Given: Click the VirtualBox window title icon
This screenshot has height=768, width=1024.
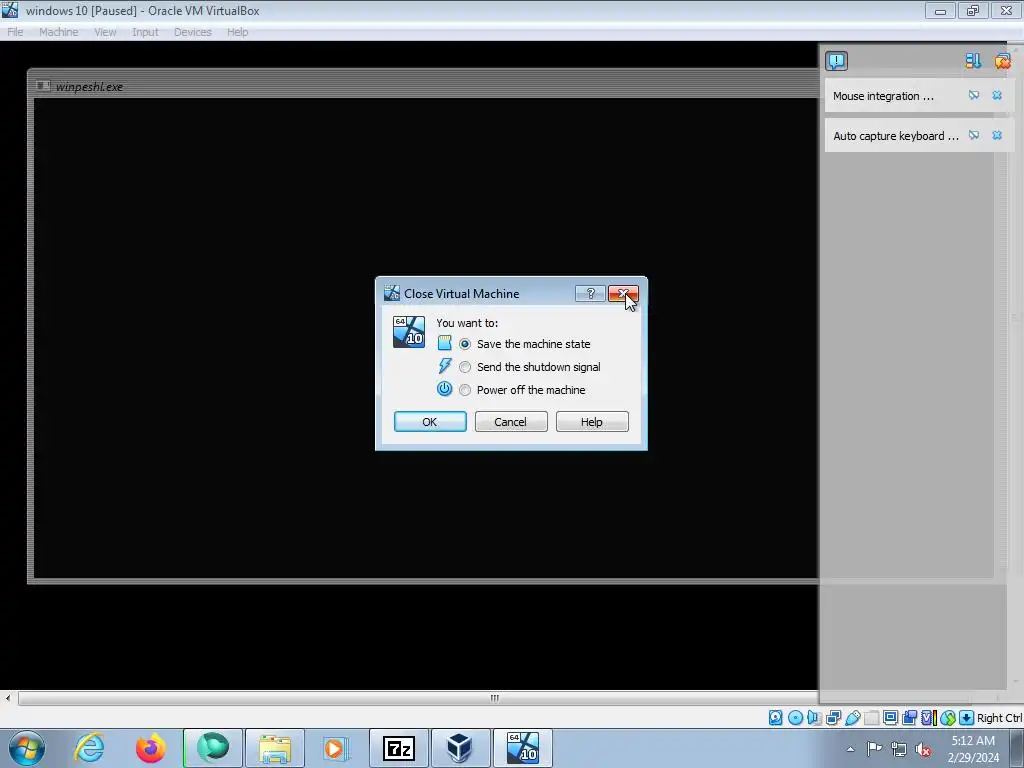Looking at the screenshot, I should point(10,10).
